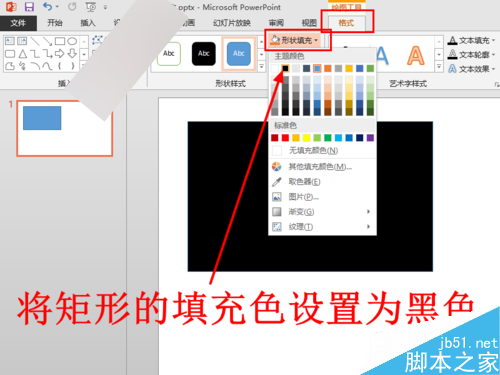This screenshot has height=375, width=500.
Task: Open the 文件 File tab
Action: [x=18, y=23]
